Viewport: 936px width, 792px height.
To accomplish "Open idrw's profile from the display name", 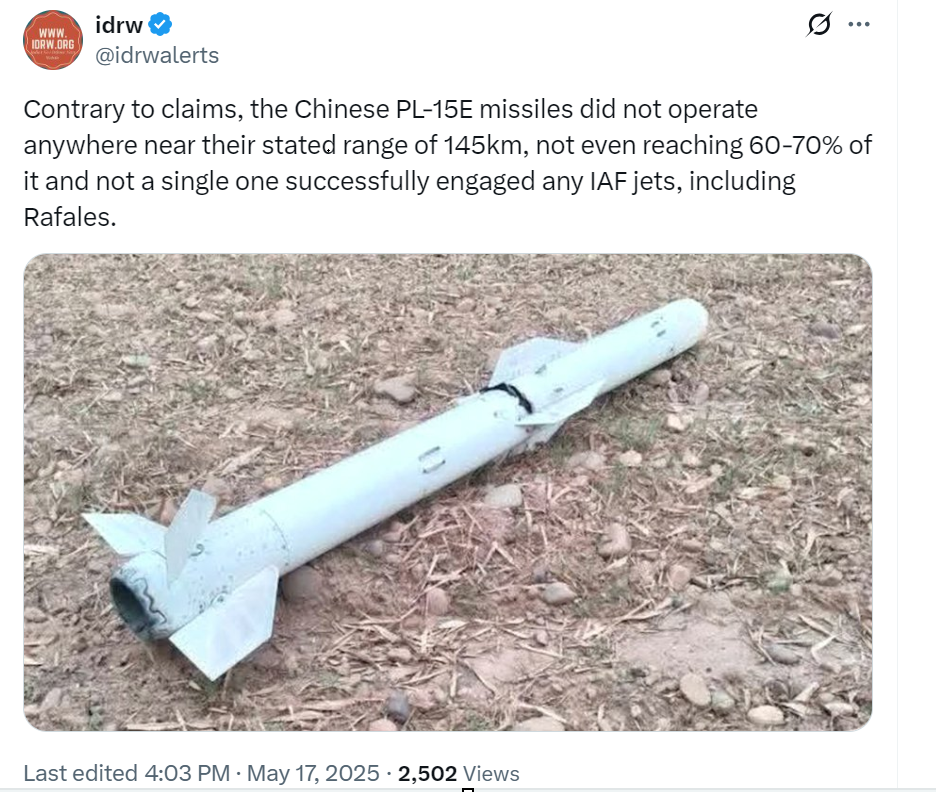I will [x=120, y=25].
